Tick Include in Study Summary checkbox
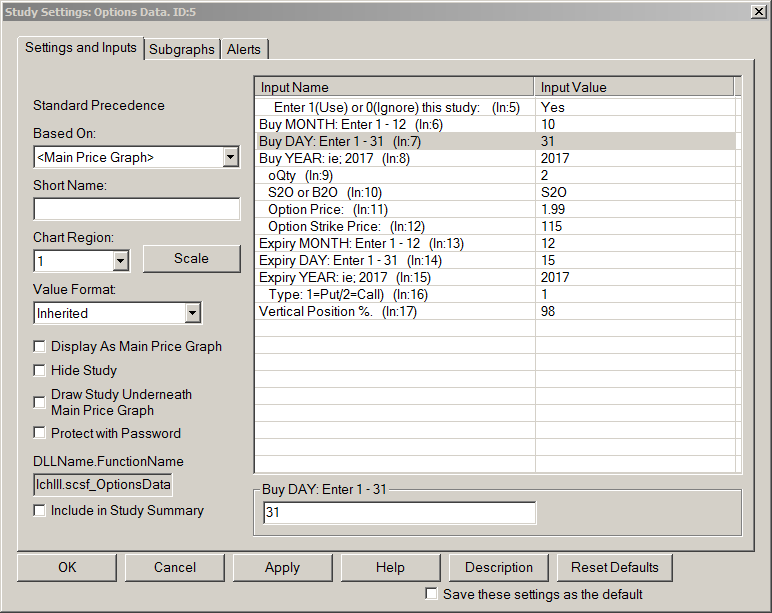This screenshot has width=772, height=613. (40, 510)
